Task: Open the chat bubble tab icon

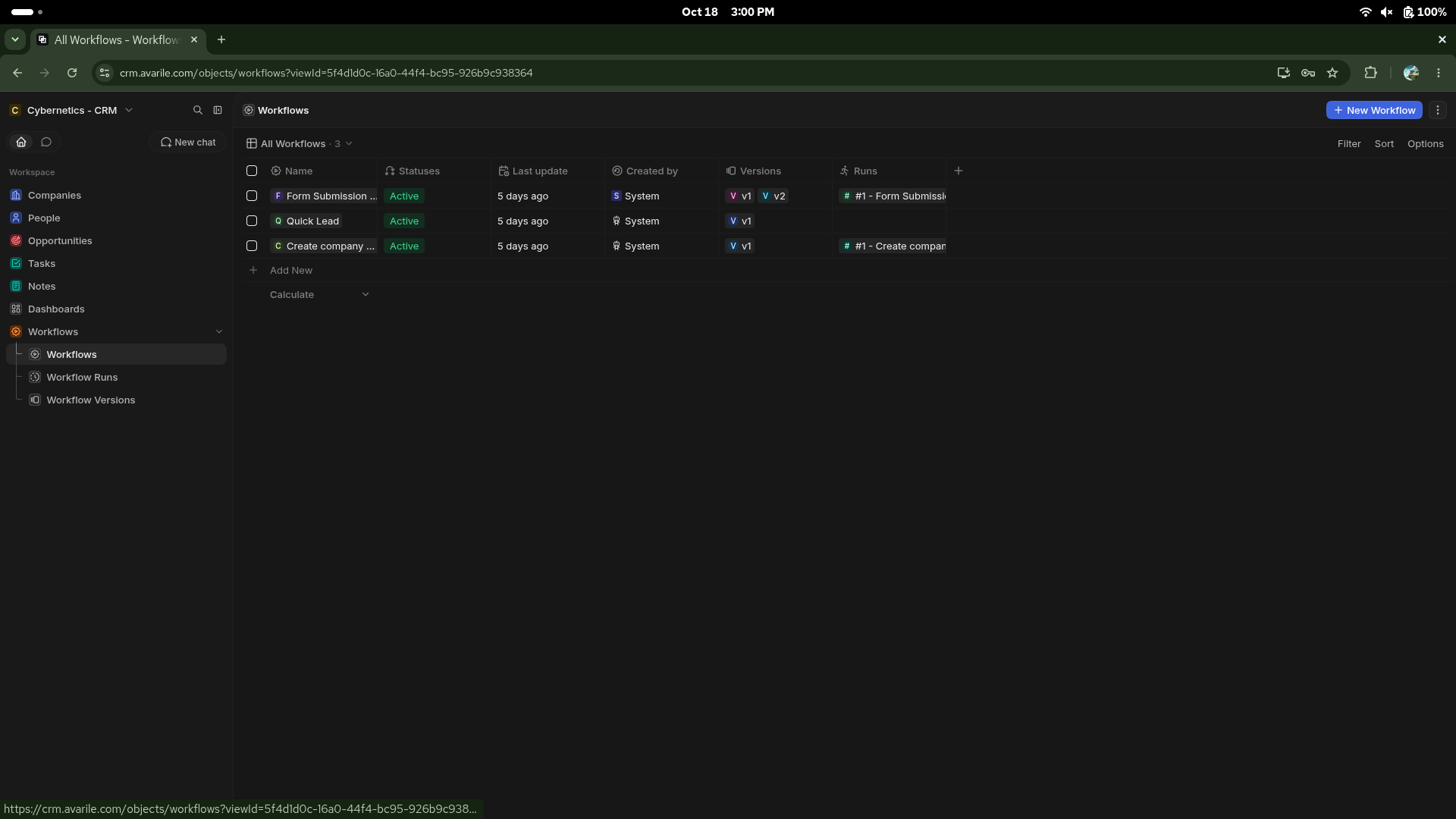Action: click(x=46, y=142)
